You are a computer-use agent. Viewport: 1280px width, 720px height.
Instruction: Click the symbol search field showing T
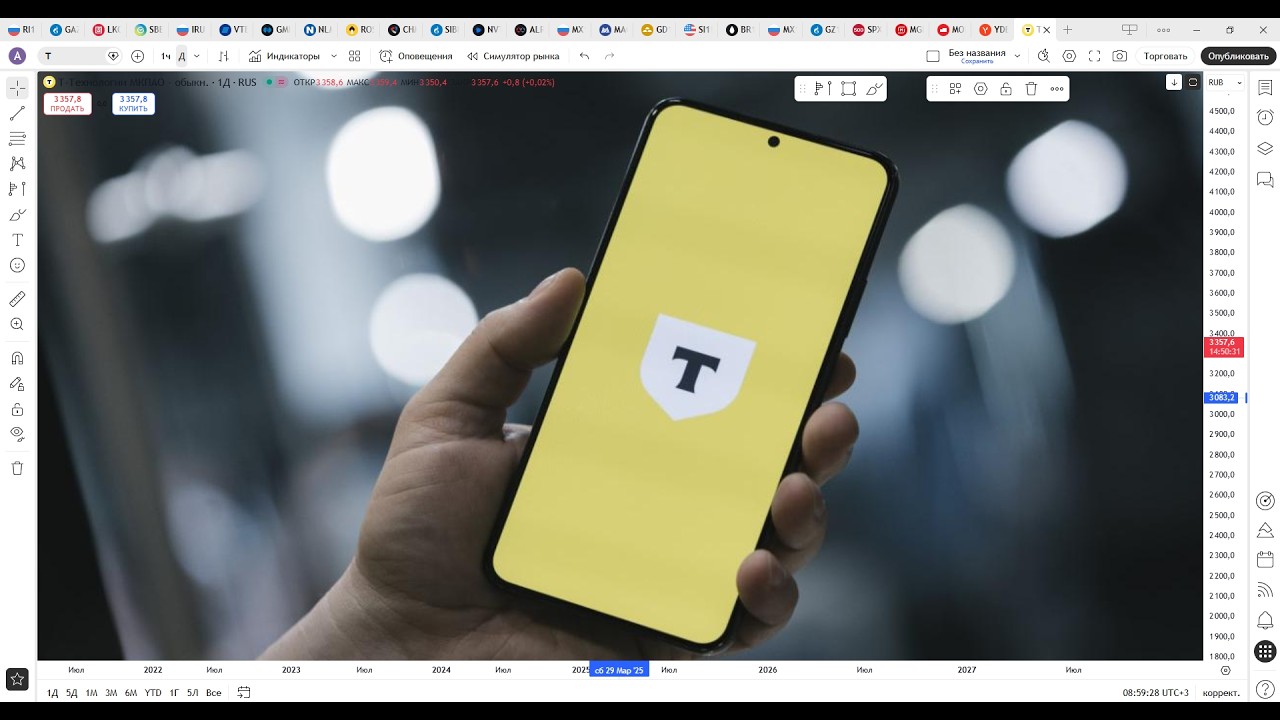coord(80,56)
